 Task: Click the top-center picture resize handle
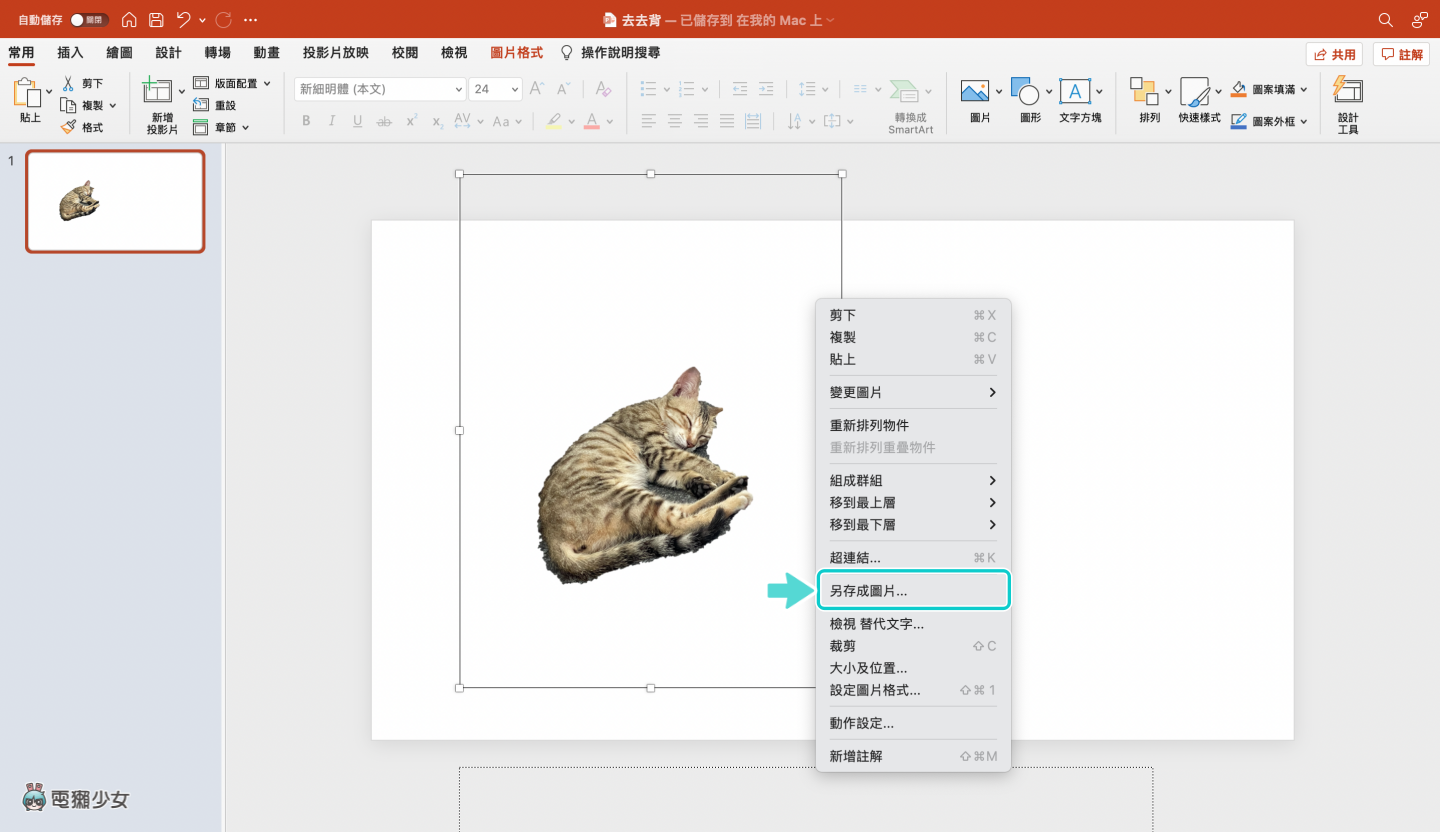[651, 174]
